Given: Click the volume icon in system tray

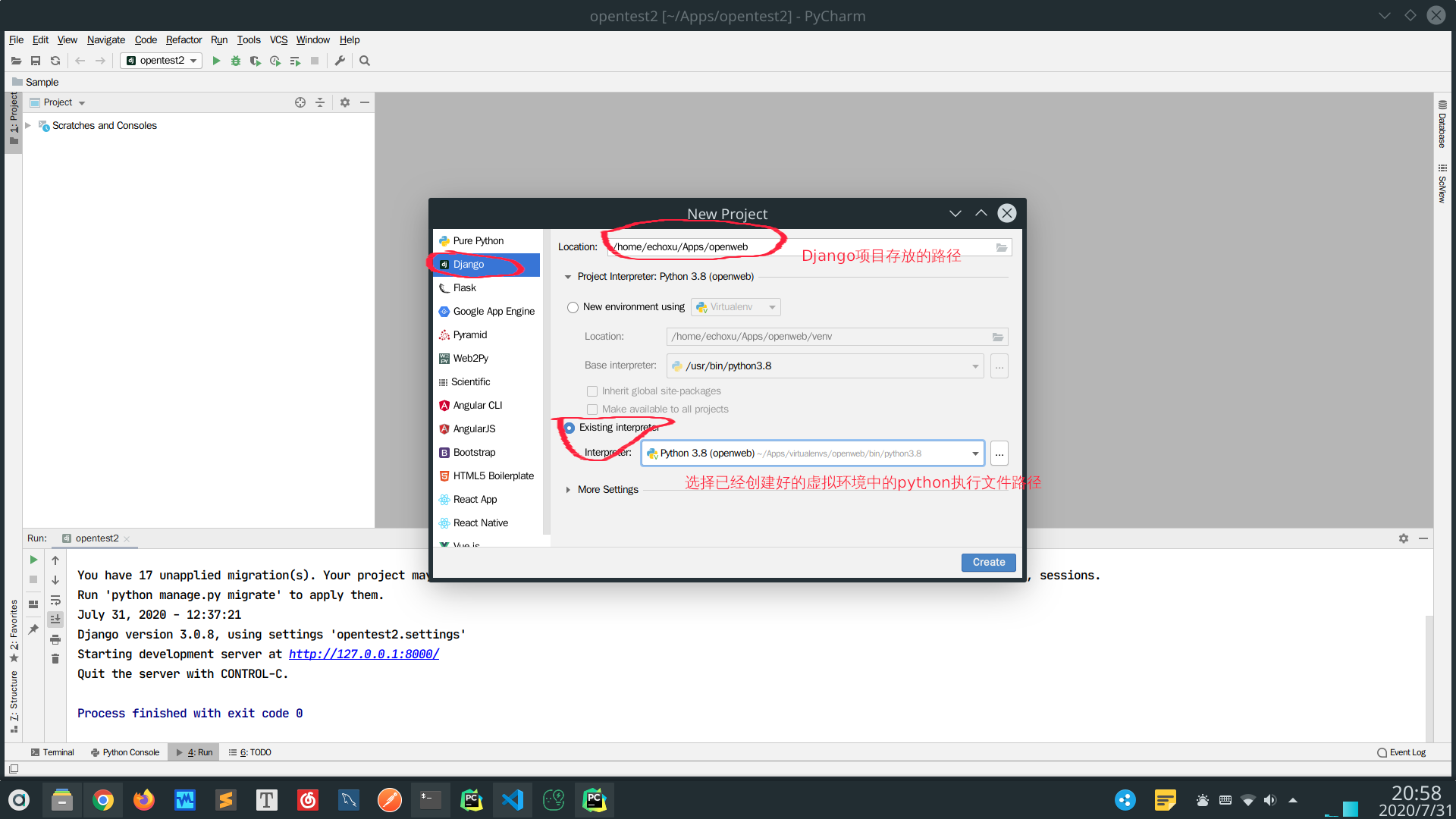Looking at the screenshot, I should (x=1270, y=800).
